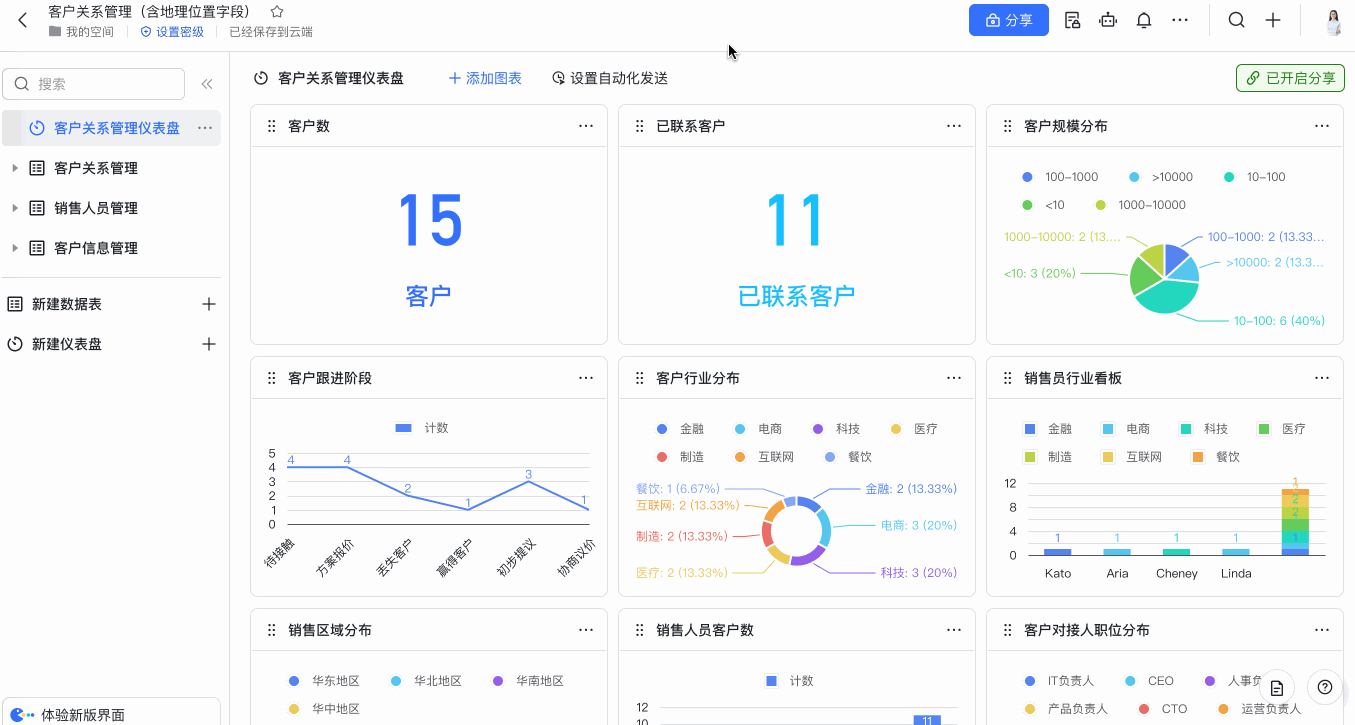This screenshot has width=1355, height=725.
Task: Open the more options ellipsis in top bar
Action: (x=1180, y=19)
